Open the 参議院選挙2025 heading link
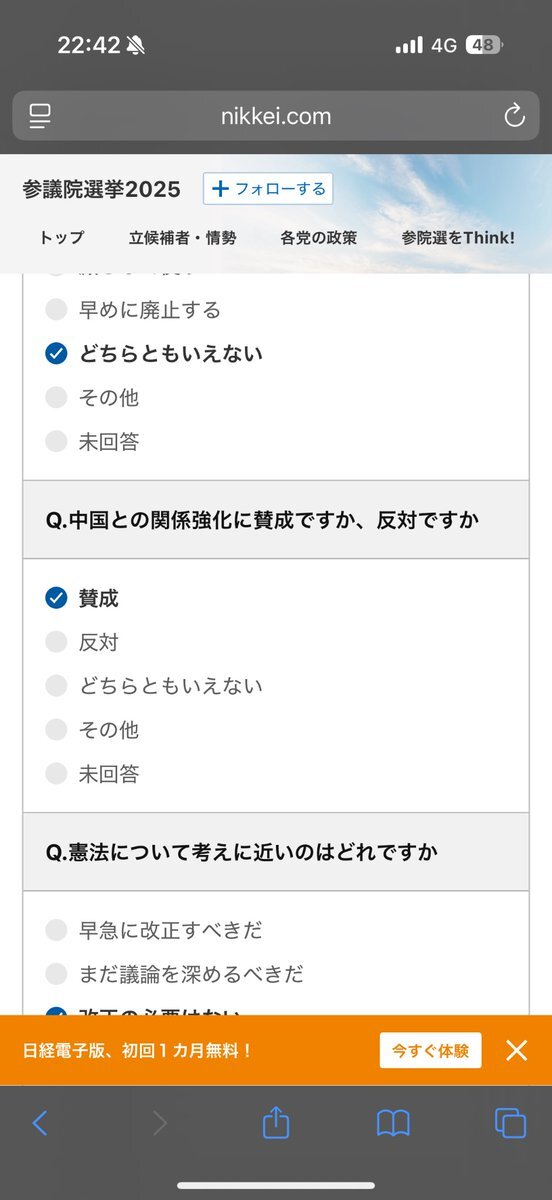Image resolution: width=552 pixels, height=1200 pixels. click(101, 189)
